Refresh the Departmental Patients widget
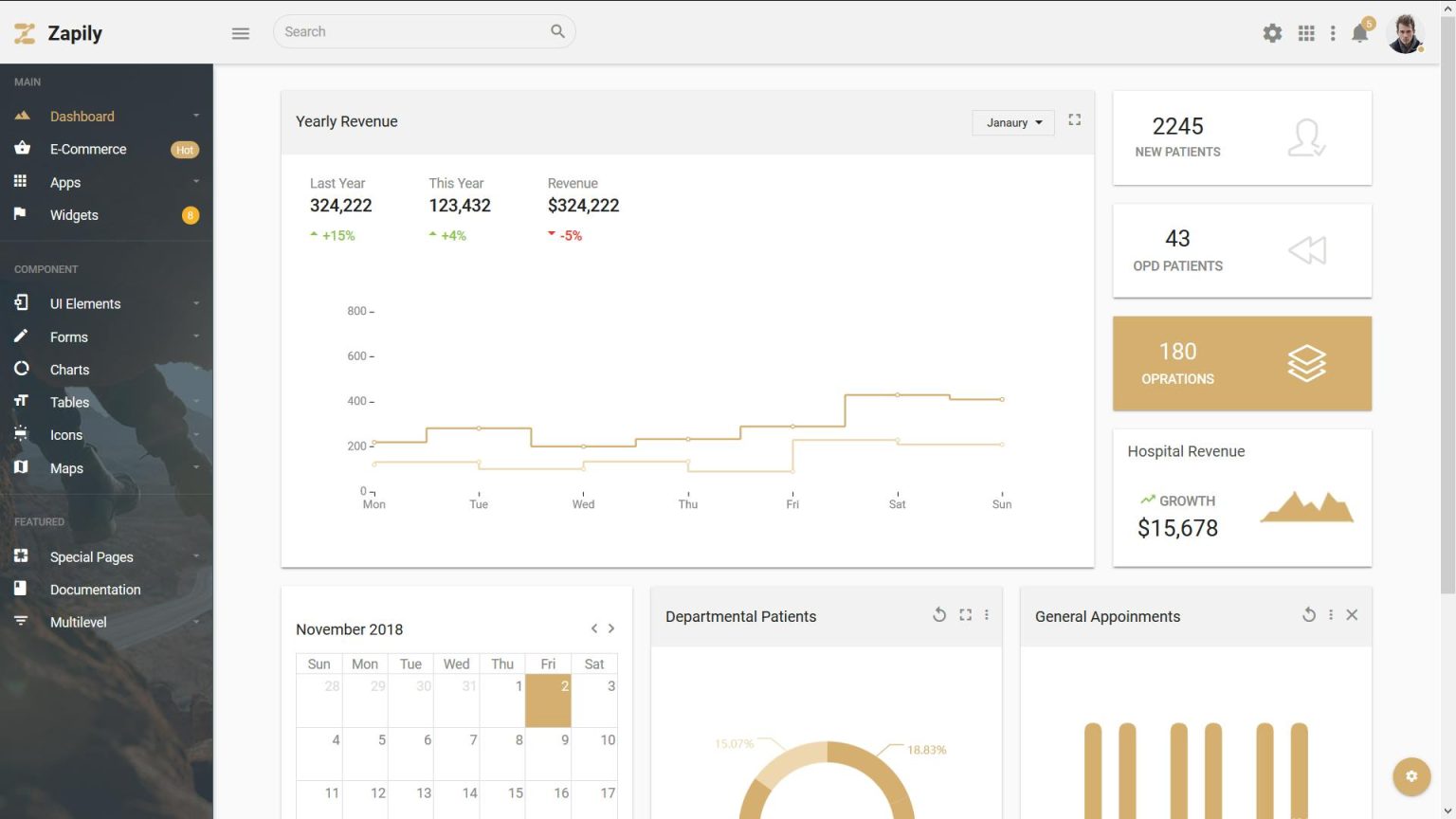The image size is (1456, 819). (x=939, y=614)
